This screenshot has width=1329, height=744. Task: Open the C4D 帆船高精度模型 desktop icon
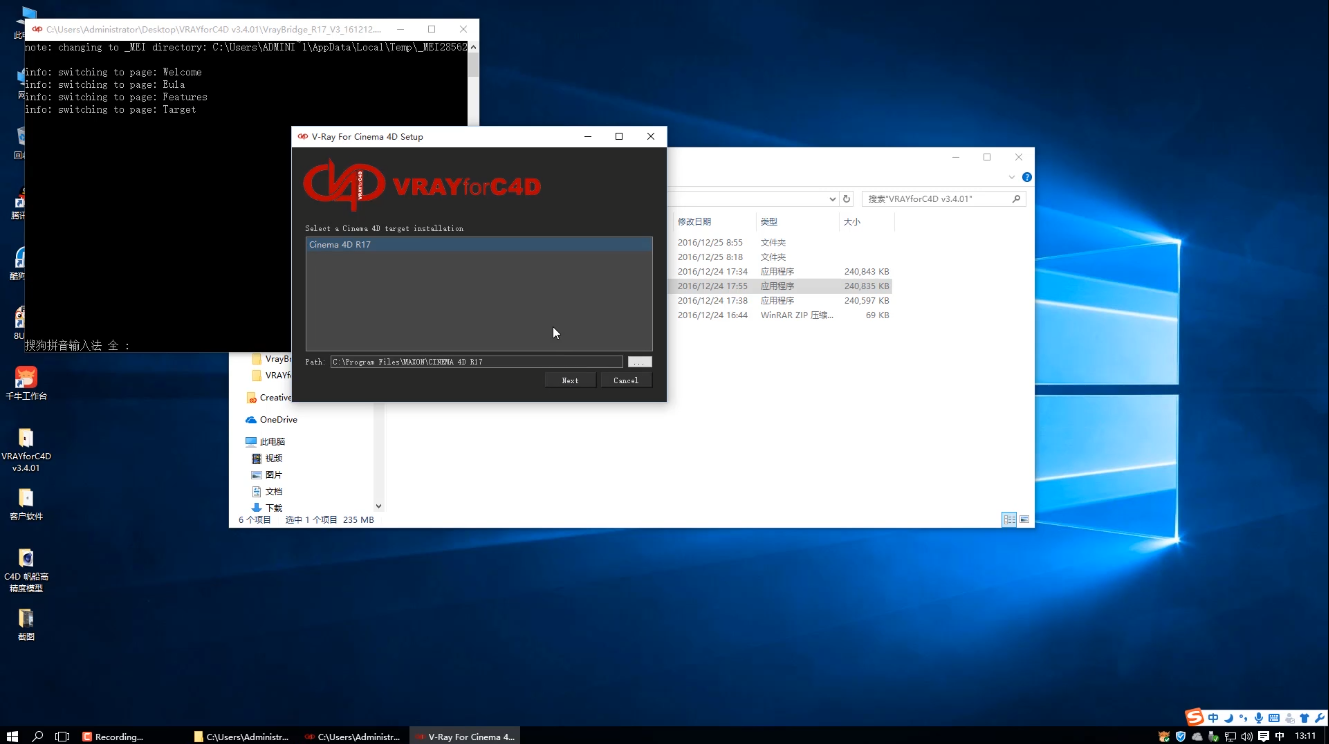pyautogui.click(x=26, y=559)
